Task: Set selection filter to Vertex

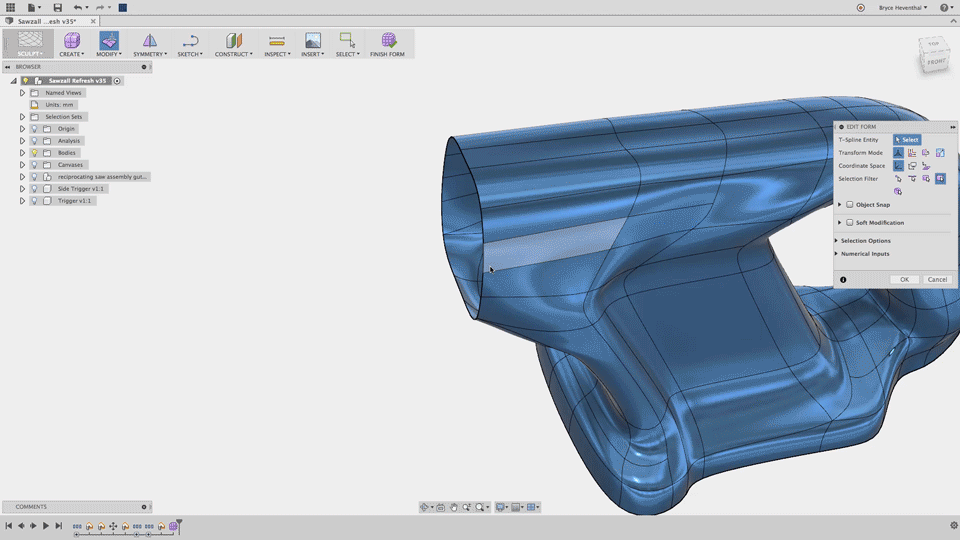Action: click(x=898, y=179)
